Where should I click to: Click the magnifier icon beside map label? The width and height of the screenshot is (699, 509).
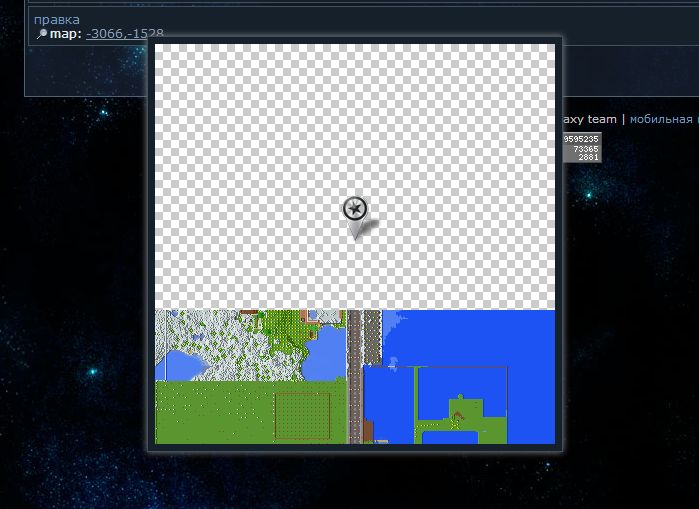tap(41, 34)
